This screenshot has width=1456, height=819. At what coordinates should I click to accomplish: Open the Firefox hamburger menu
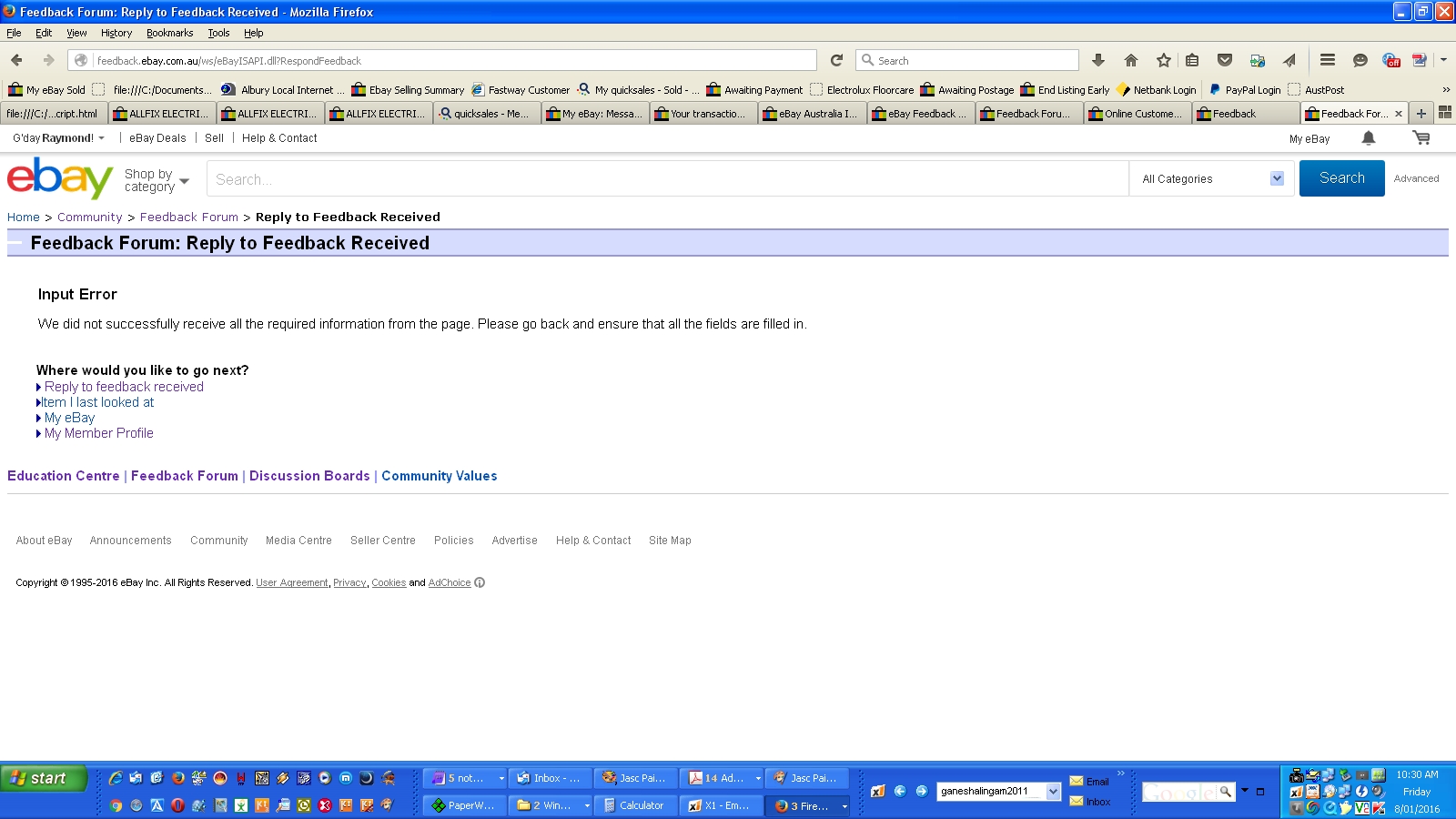point(1328,60)
